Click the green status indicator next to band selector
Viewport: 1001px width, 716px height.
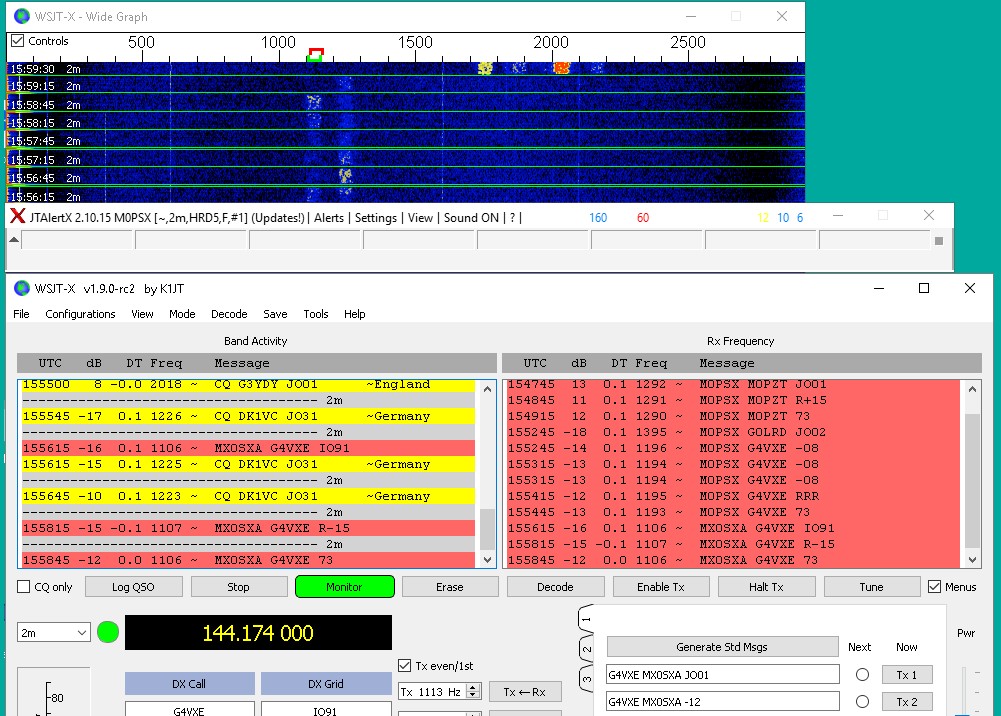[108, 632]
